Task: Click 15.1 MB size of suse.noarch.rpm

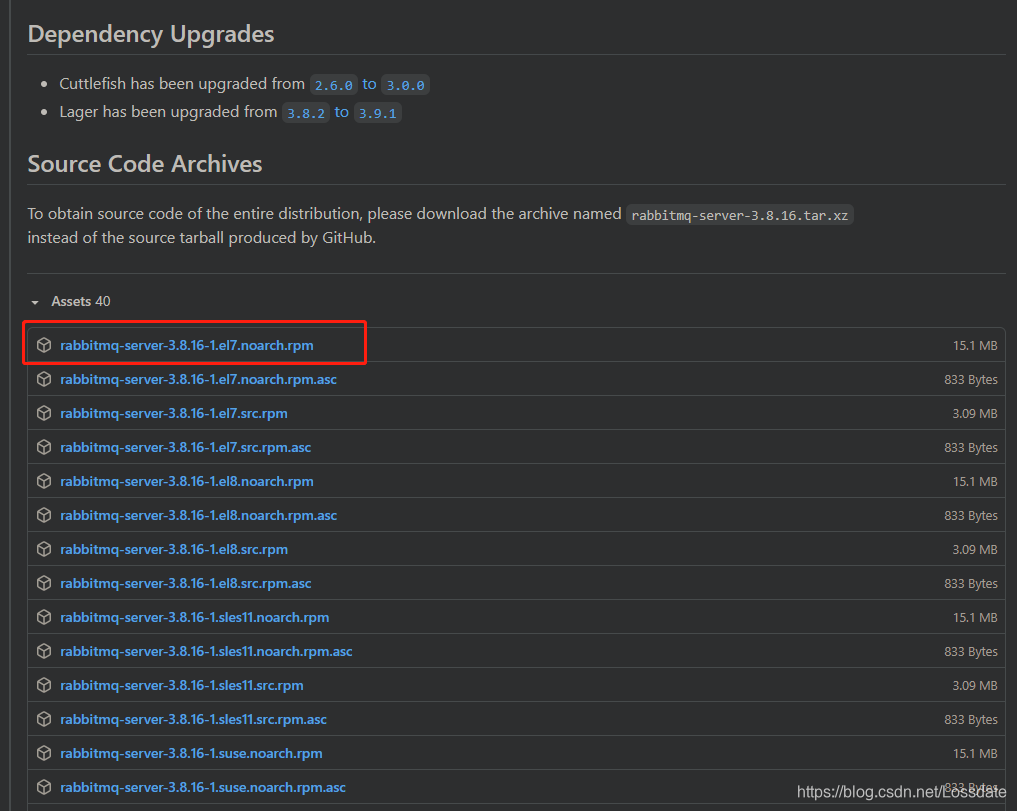Action: 975,753
